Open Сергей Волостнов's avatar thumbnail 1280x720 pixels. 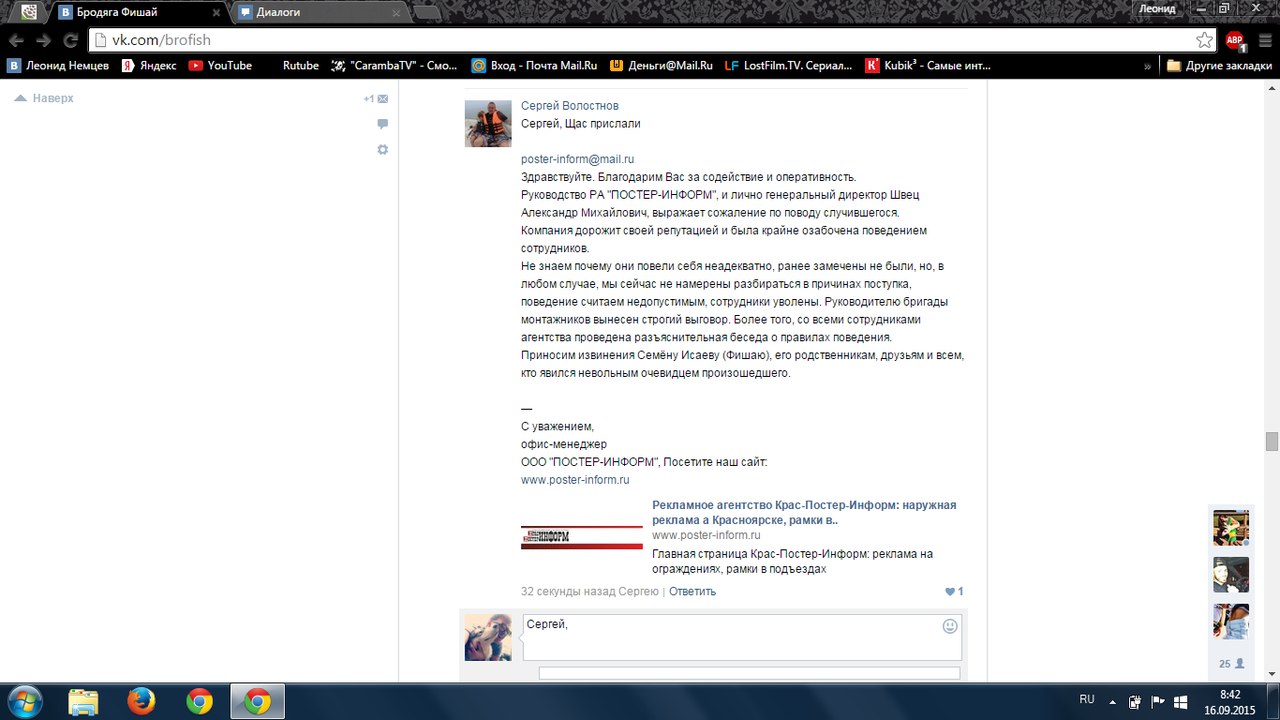pos(488,124)
